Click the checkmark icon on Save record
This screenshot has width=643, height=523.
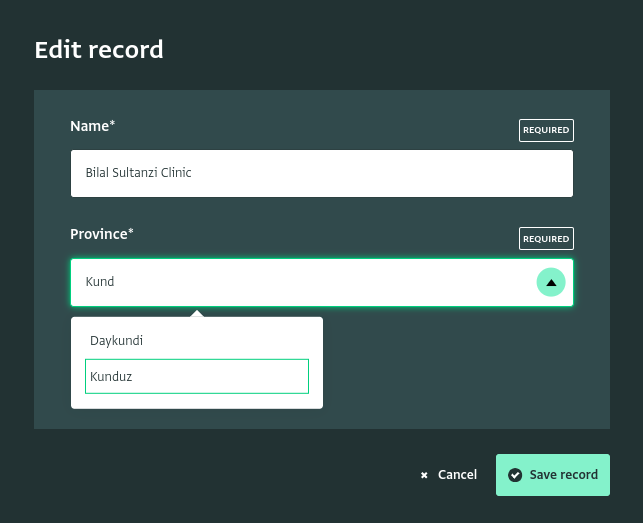[x=515, y=475]
